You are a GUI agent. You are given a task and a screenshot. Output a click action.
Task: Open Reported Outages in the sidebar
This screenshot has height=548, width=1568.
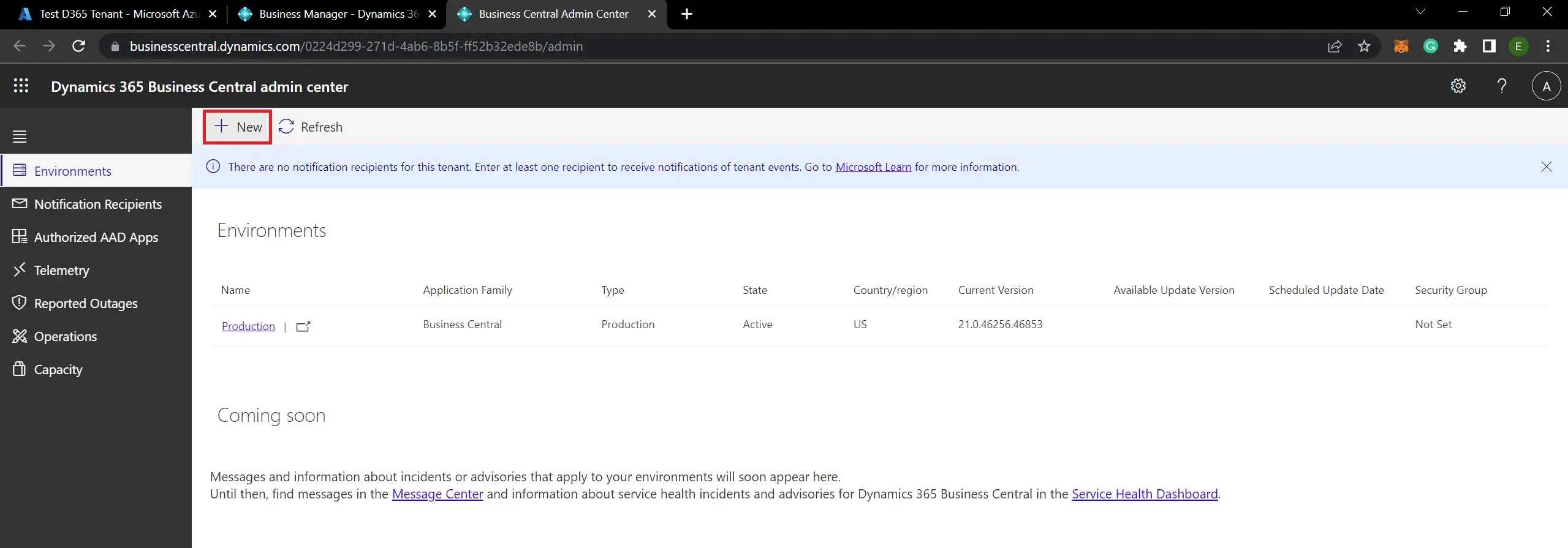[x=96, y=303]
